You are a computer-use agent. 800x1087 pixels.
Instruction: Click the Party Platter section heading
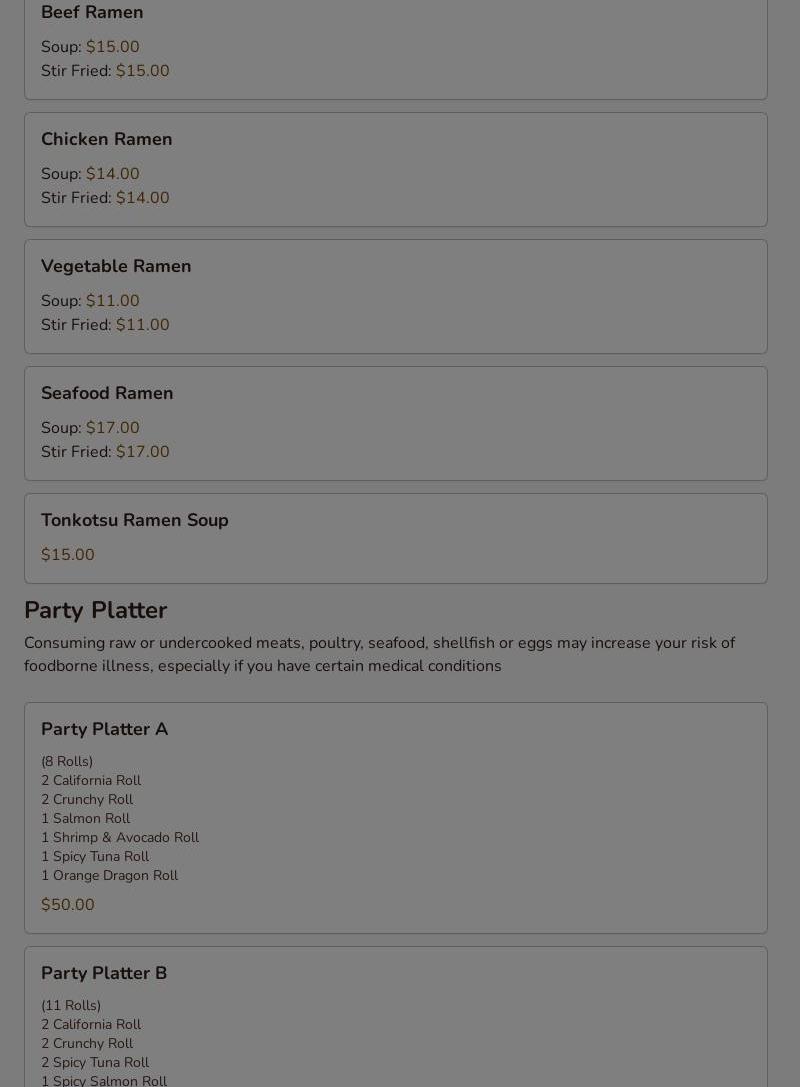pyautogui.click(x=96, y=610)
